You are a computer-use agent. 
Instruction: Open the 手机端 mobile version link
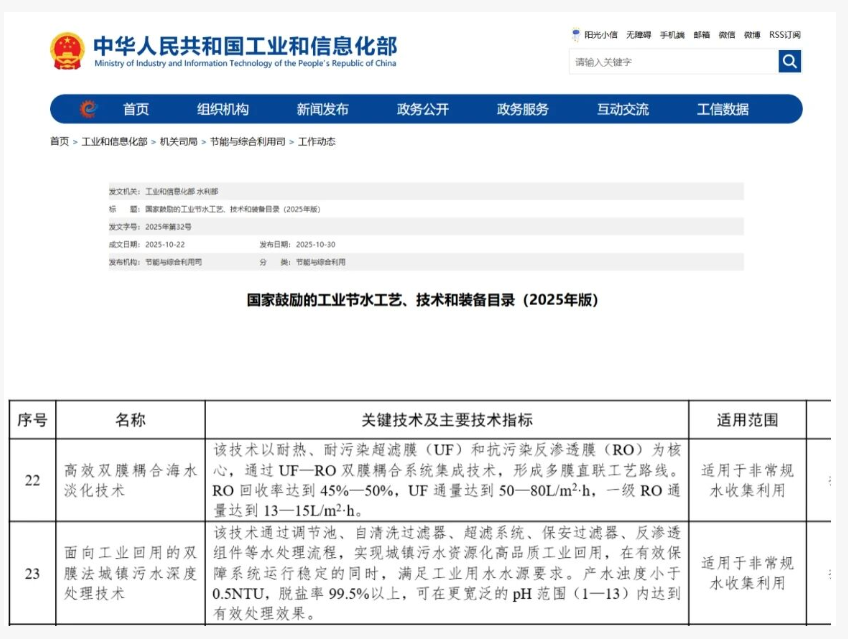[673, 35]
